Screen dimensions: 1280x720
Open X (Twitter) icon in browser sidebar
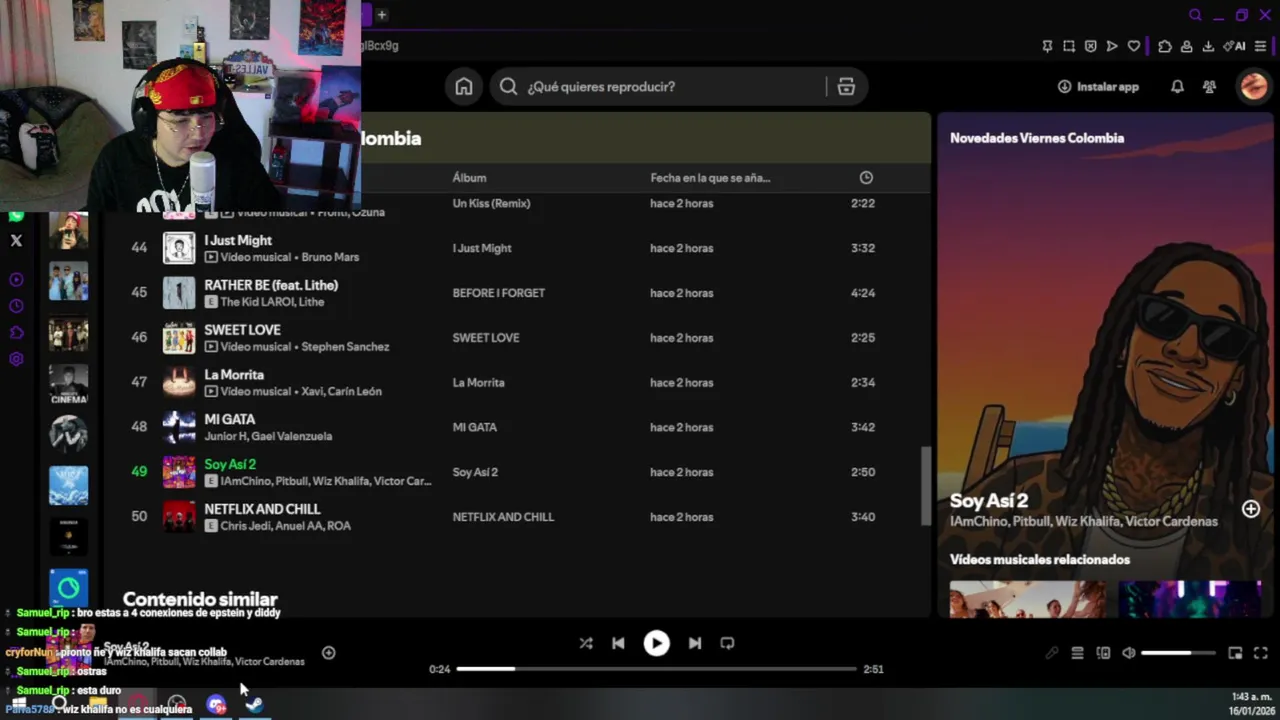16,240
